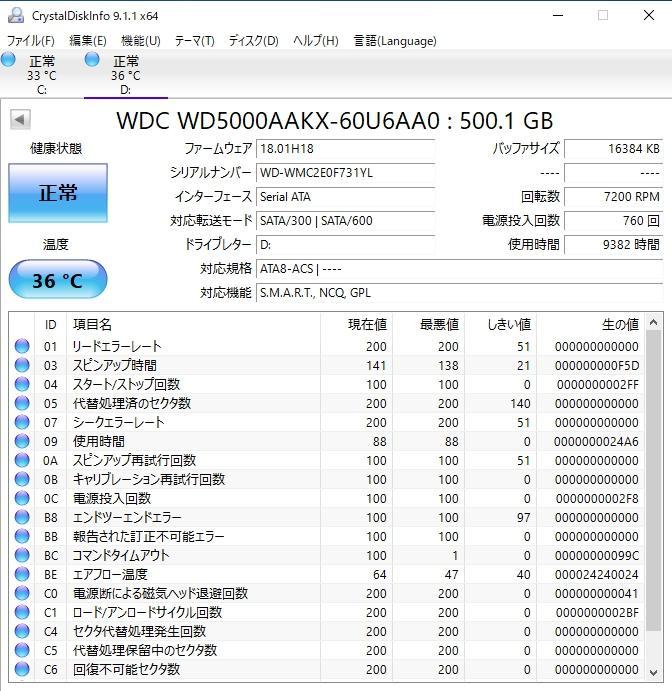Select the エアフロー温度 row name

tap(110, 575)
